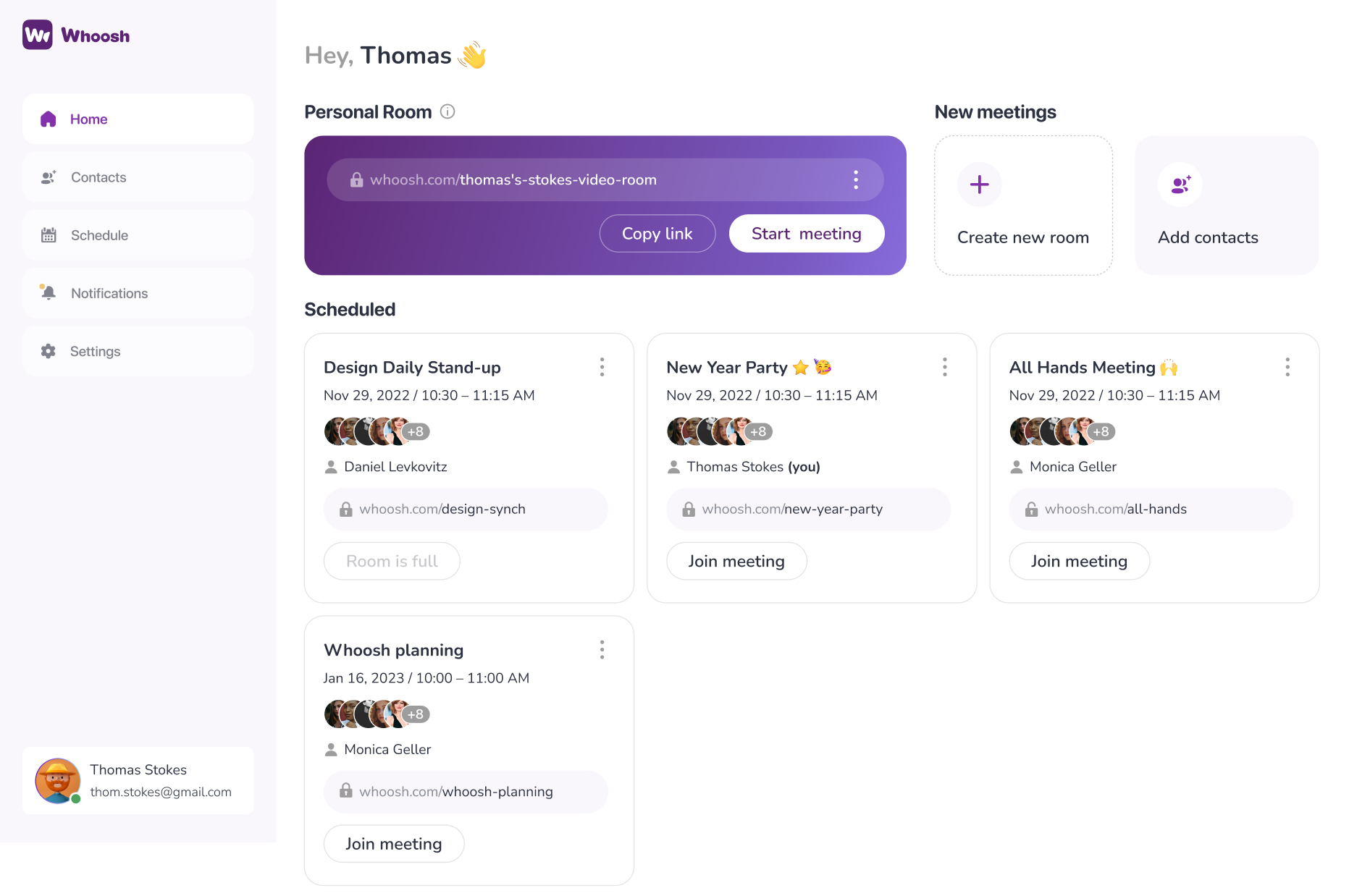Select the Schedule calendar icon in the sidebar
Viewport: 1349px width, 896px height.
coord(48,234)
